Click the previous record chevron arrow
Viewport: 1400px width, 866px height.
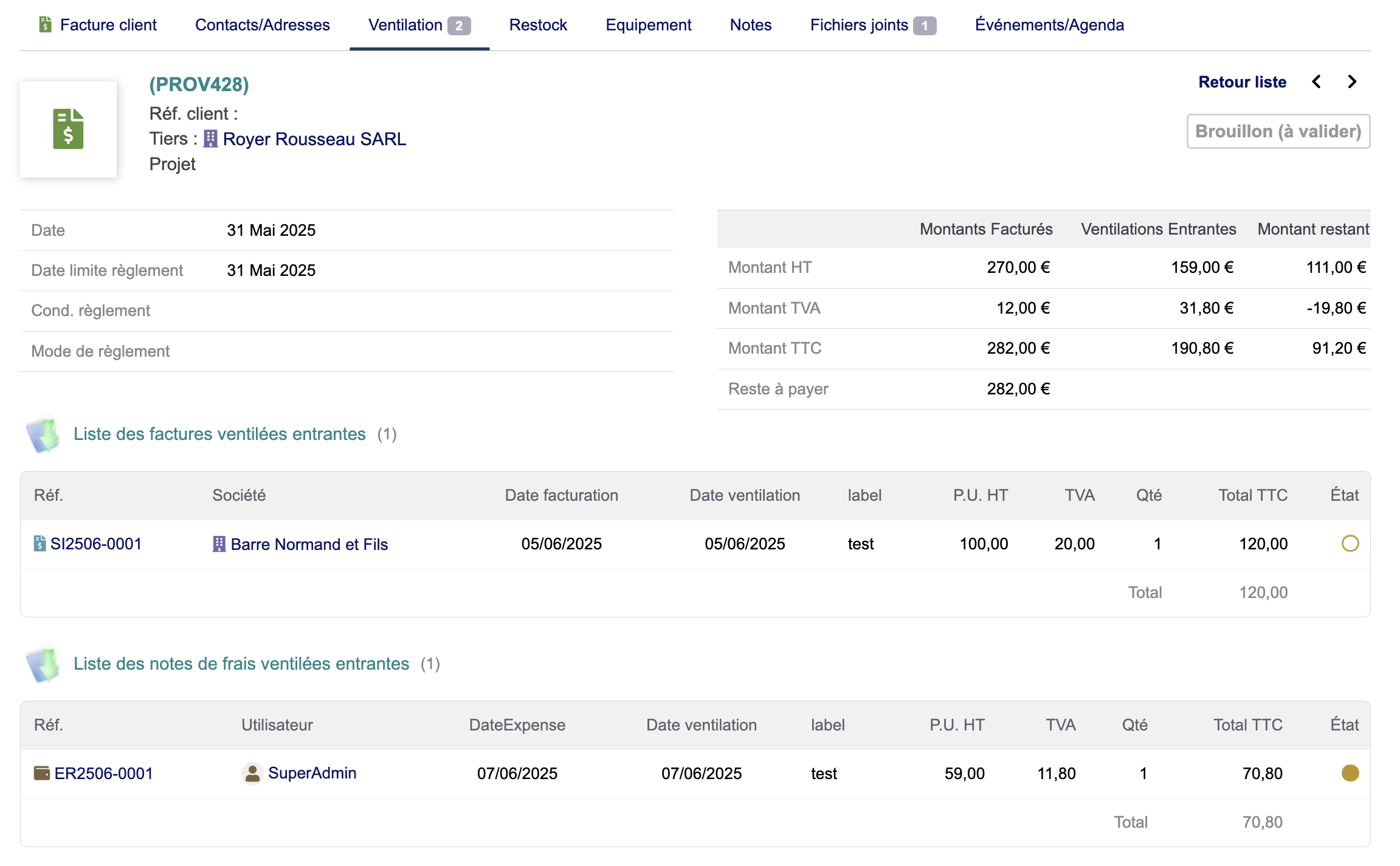(1316, 82)
